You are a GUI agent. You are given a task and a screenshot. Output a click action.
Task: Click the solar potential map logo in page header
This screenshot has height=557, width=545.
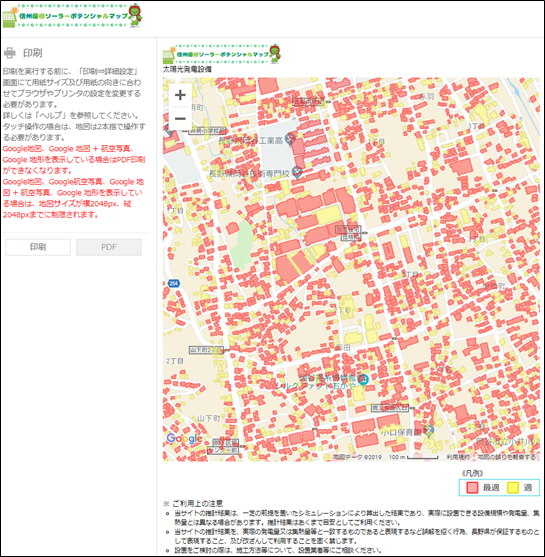tap(72, 15)
